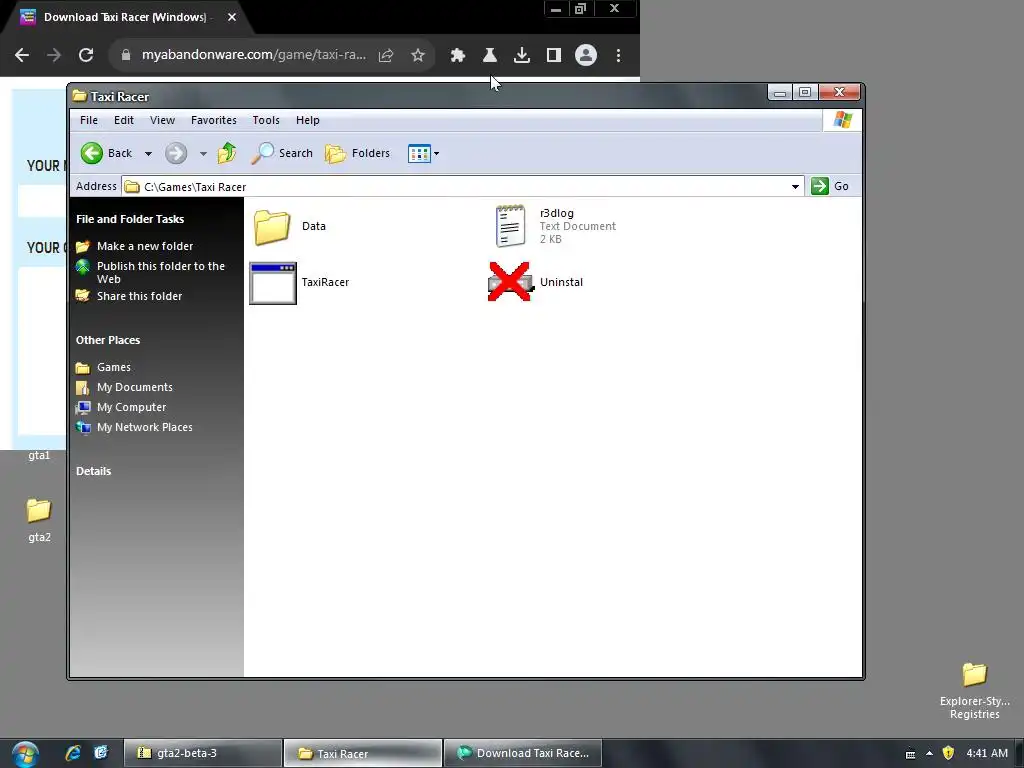Bookmark the page with the star icon

(418, 56)
